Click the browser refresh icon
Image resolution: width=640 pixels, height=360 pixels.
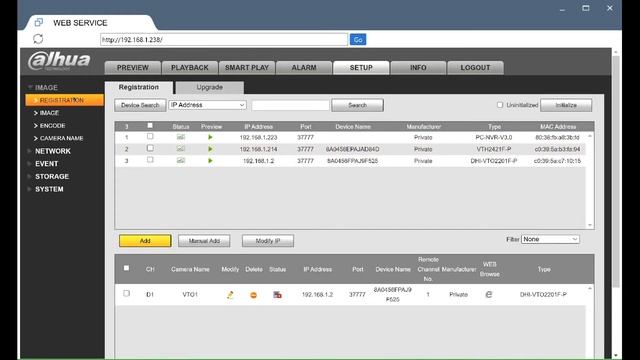point(38,39)
